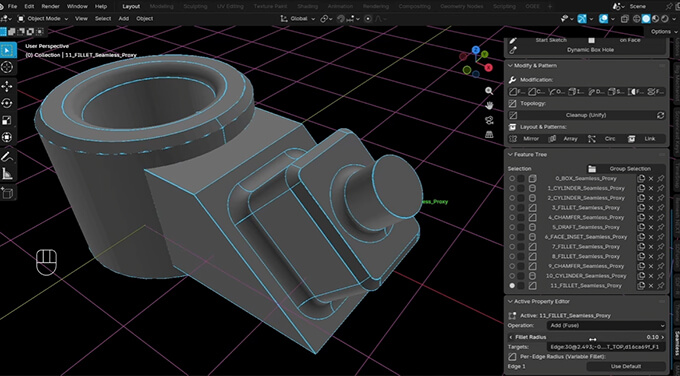The width and height of the screenshot is (680, 376).
Task: Open the Render menu
Action: pyautogui.click(x=50, y=6)
